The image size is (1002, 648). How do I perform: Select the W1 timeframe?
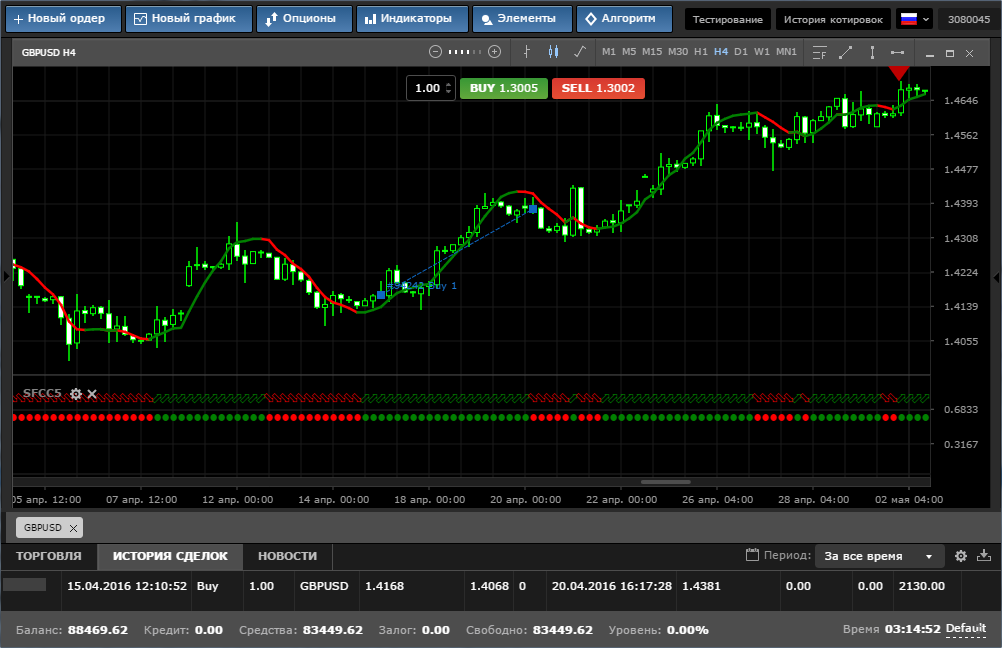tap(762, 52)
